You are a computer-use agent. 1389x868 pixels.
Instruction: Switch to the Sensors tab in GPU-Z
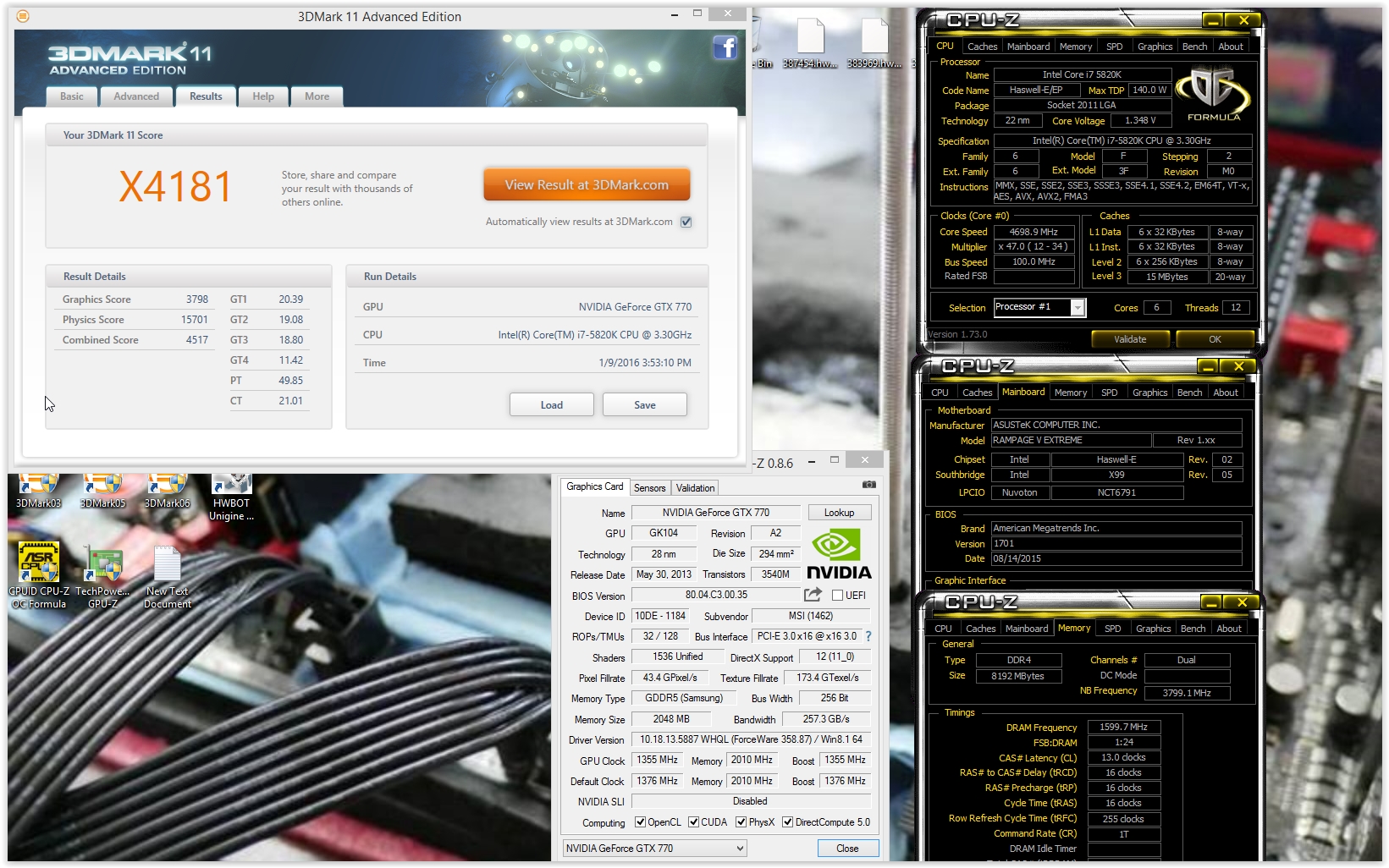pos(649,488)
